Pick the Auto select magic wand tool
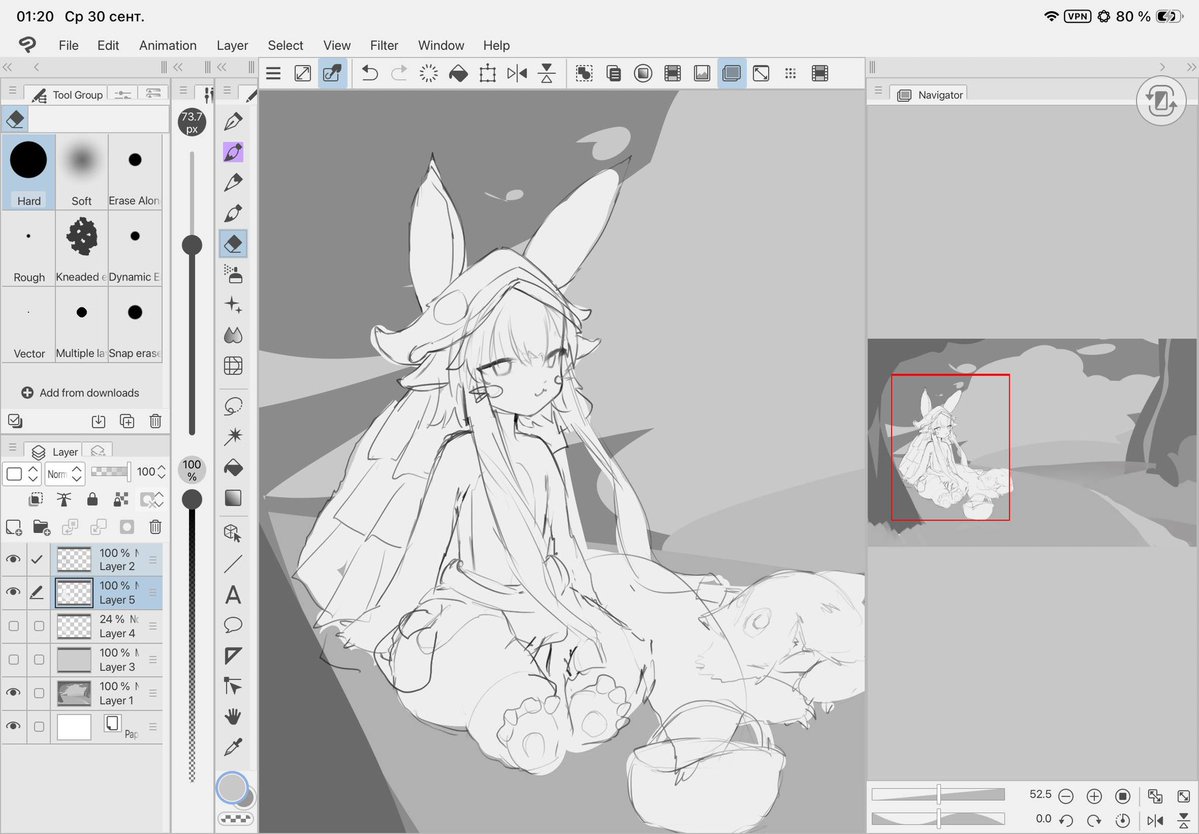Image resolution: width=1199 pixels, height=834 pixels. coord(233,436)
